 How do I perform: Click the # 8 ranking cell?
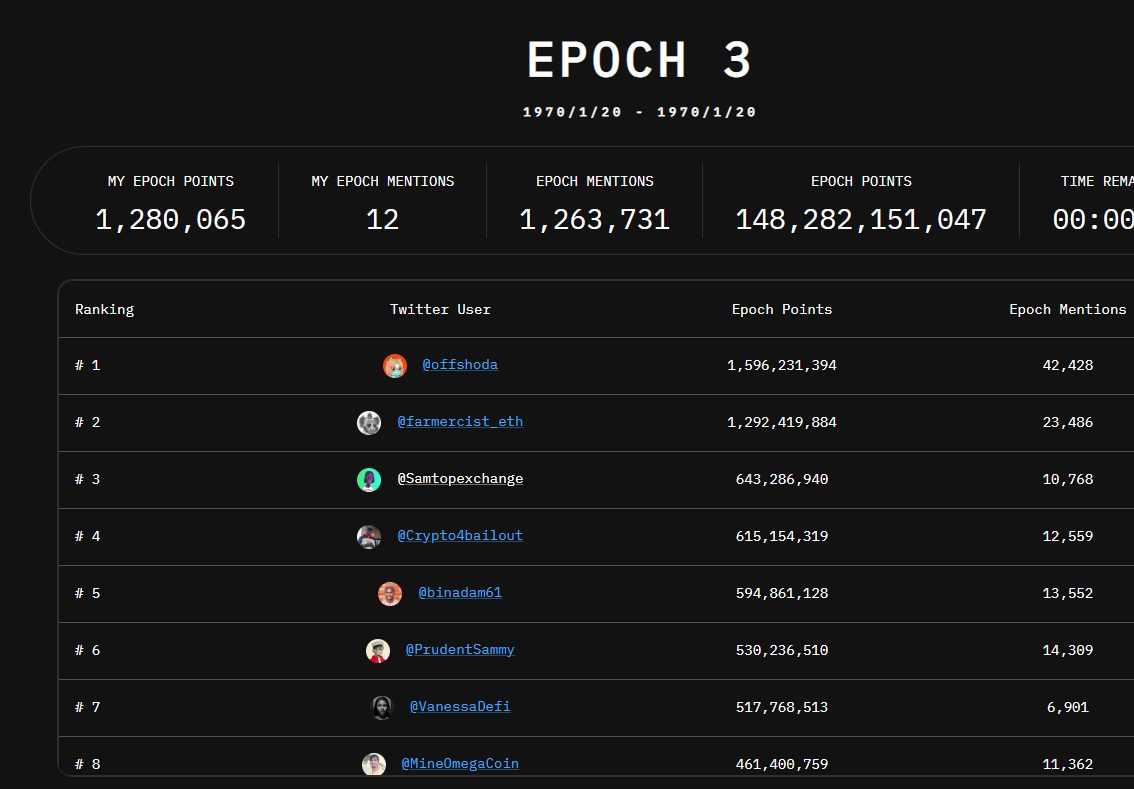(88, 764)
